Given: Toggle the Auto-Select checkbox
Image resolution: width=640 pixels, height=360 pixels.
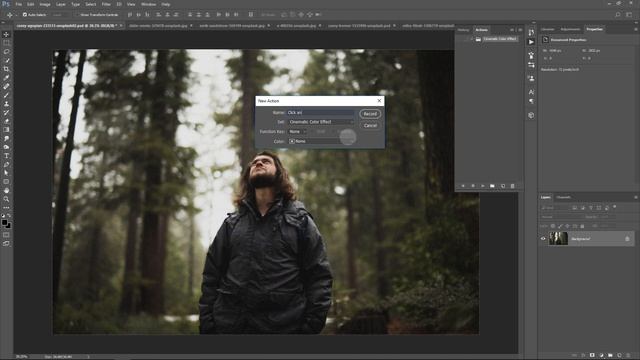Looking at the screenshot, I should pos(25,15).
